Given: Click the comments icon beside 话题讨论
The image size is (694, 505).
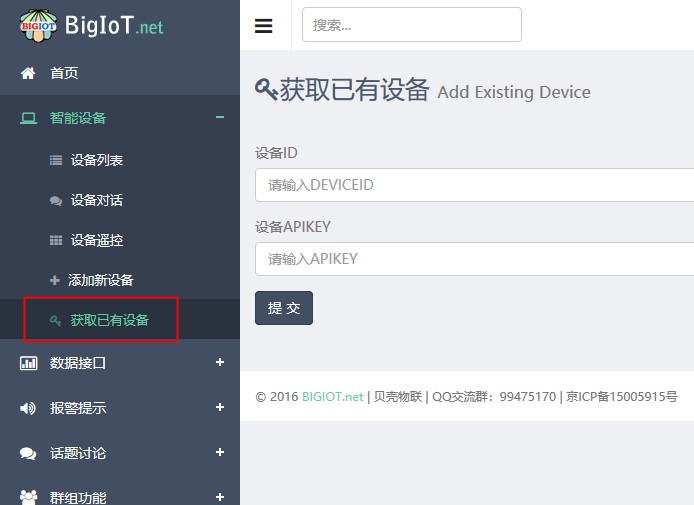Looking at the screenshot, I should [28, 453].
